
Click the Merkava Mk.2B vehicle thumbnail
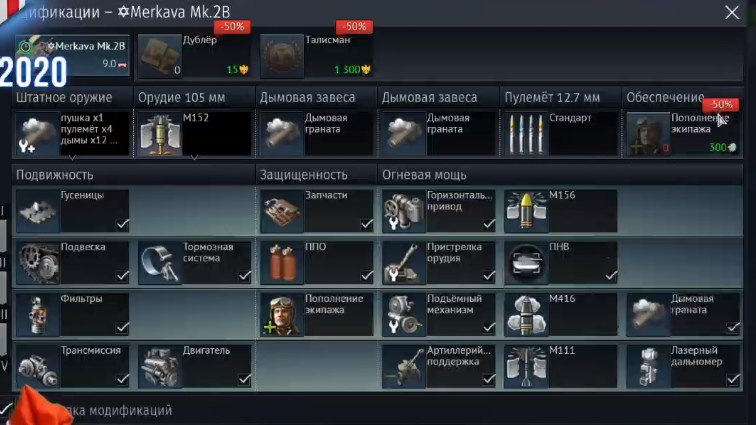pos(72,55)
